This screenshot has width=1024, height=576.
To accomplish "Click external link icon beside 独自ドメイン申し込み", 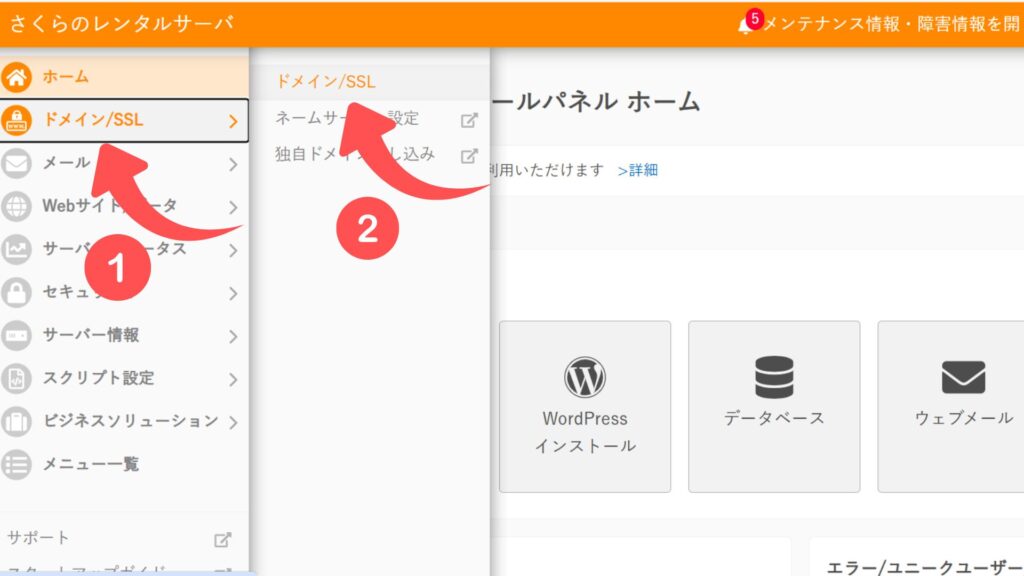I will coord(469,156).
